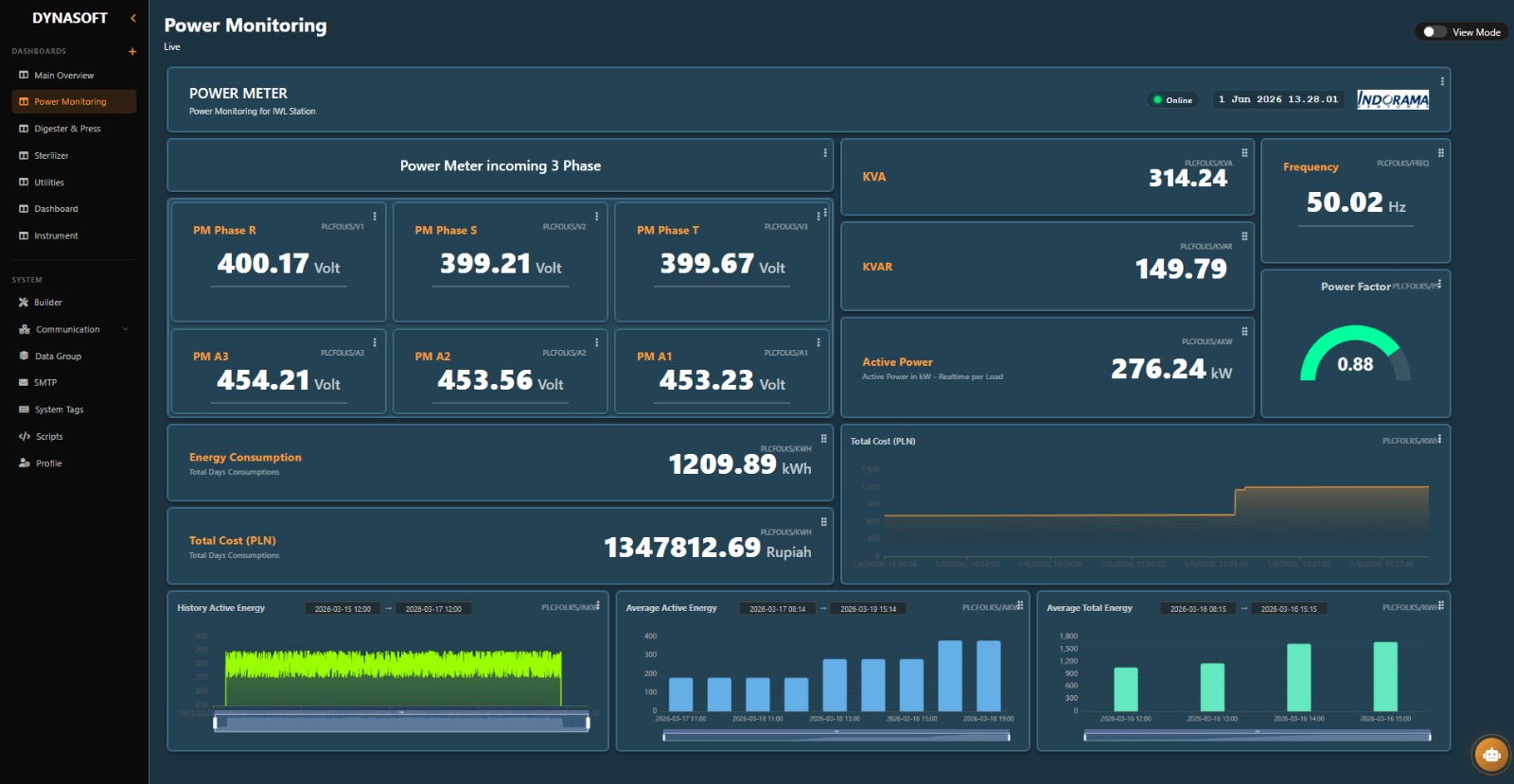
Task: Click the Power Factor gauge
Action: tap(1355, 354)
